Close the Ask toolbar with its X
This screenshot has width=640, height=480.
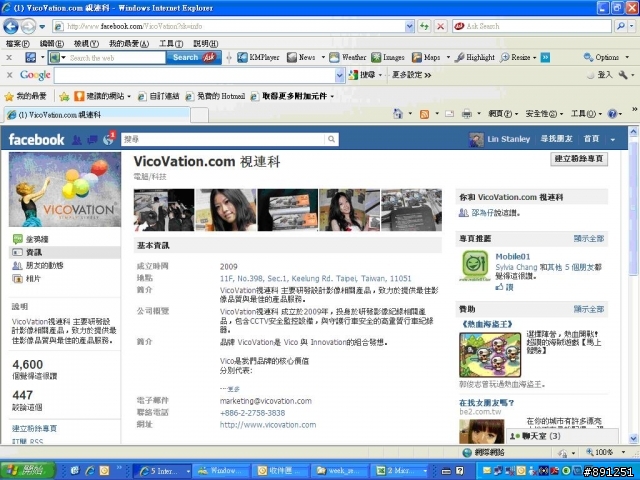[x=9, y=58]
